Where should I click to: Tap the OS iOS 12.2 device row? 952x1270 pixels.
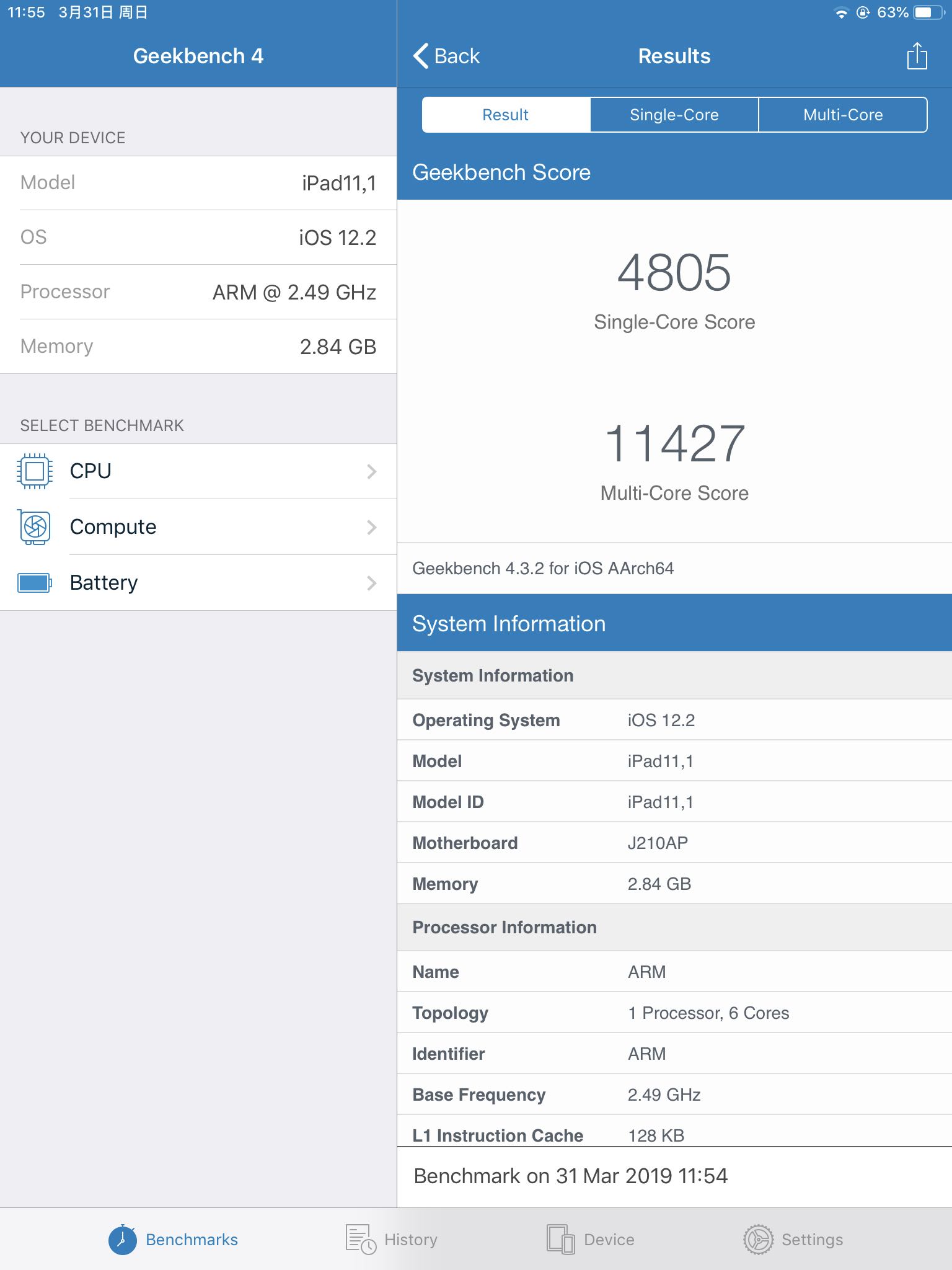[x=198, y=238]
